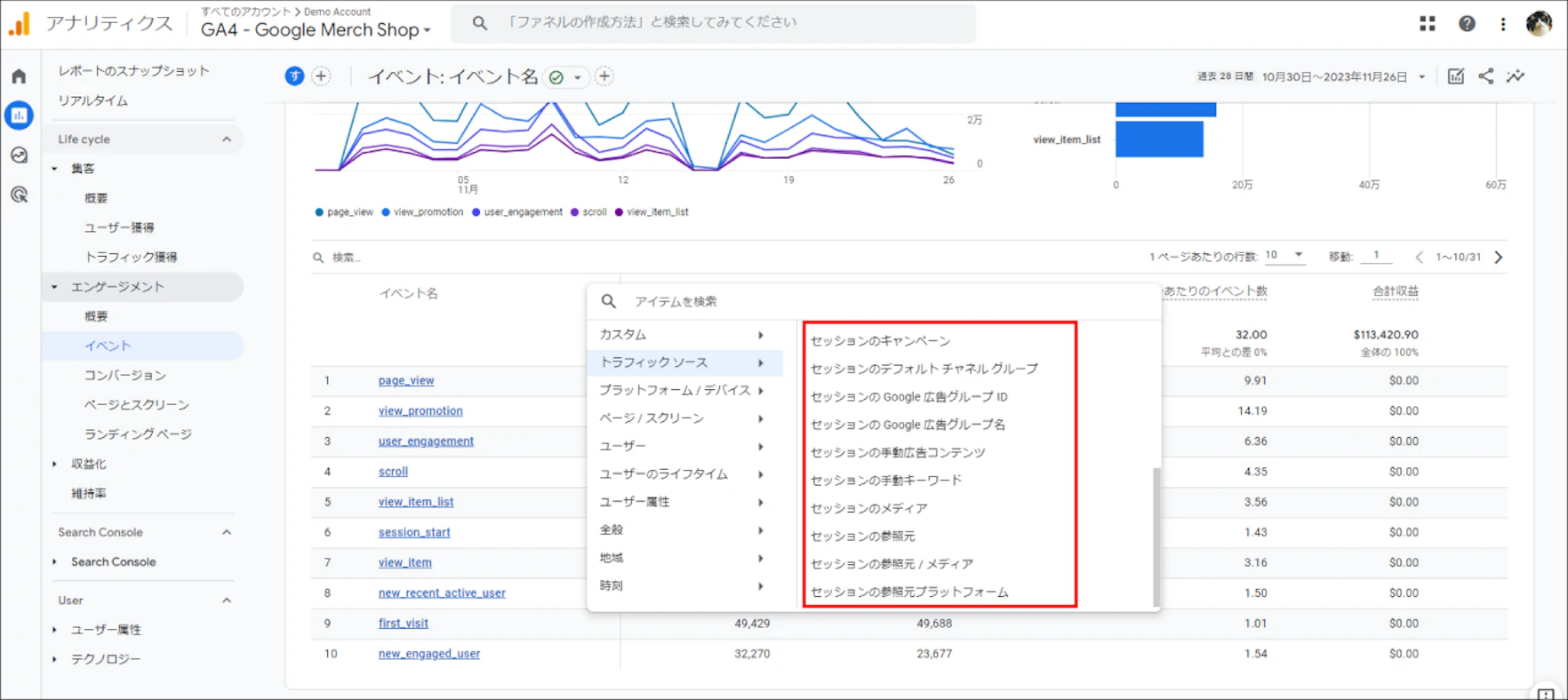Open the Insights sparkline icon
This screenshot has width=1568, height=700.
(x=1516, y=76)
